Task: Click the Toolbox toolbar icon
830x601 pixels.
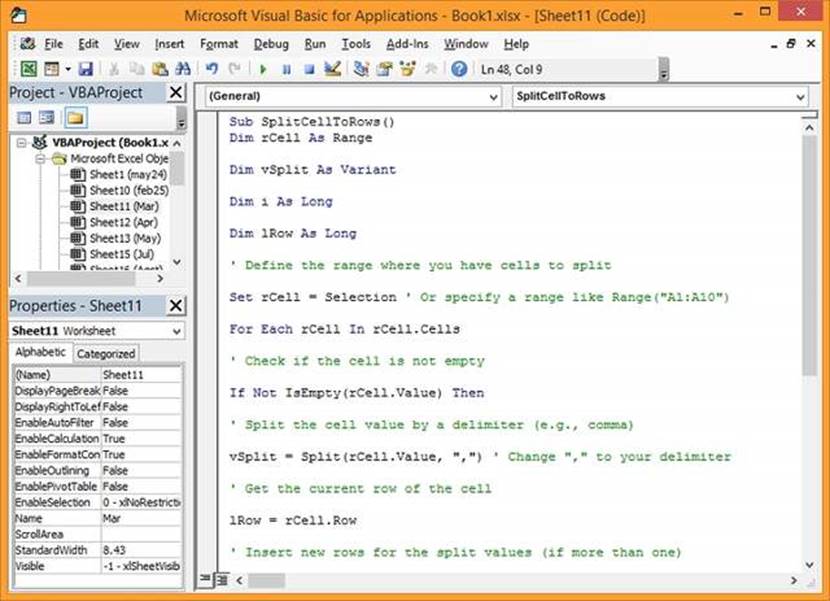Action: (431, 69)
